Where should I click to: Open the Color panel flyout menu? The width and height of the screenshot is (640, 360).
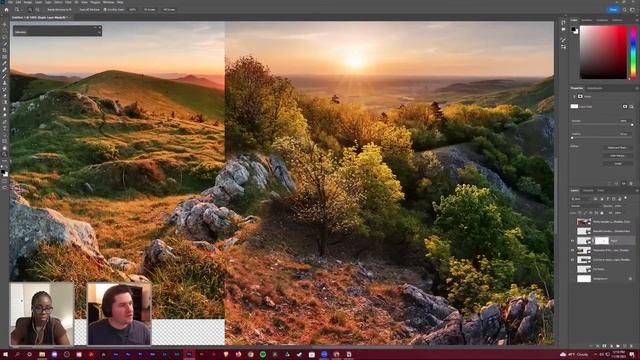(637, 20)
